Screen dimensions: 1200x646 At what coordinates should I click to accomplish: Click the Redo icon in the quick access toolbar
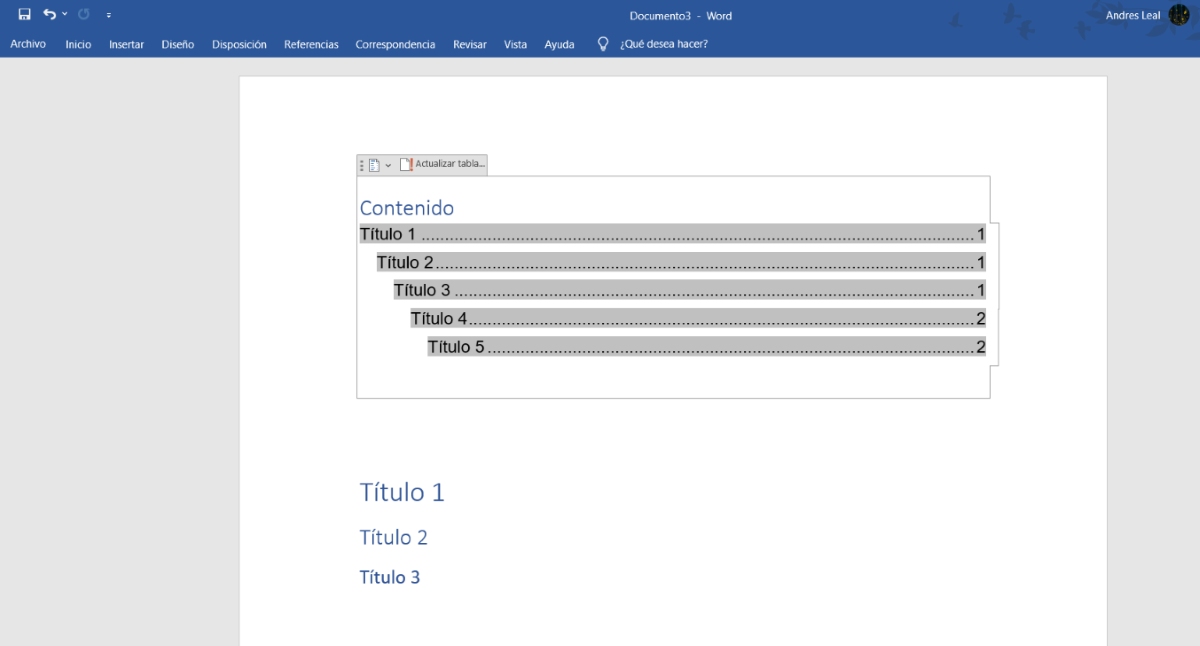(84, 15)
